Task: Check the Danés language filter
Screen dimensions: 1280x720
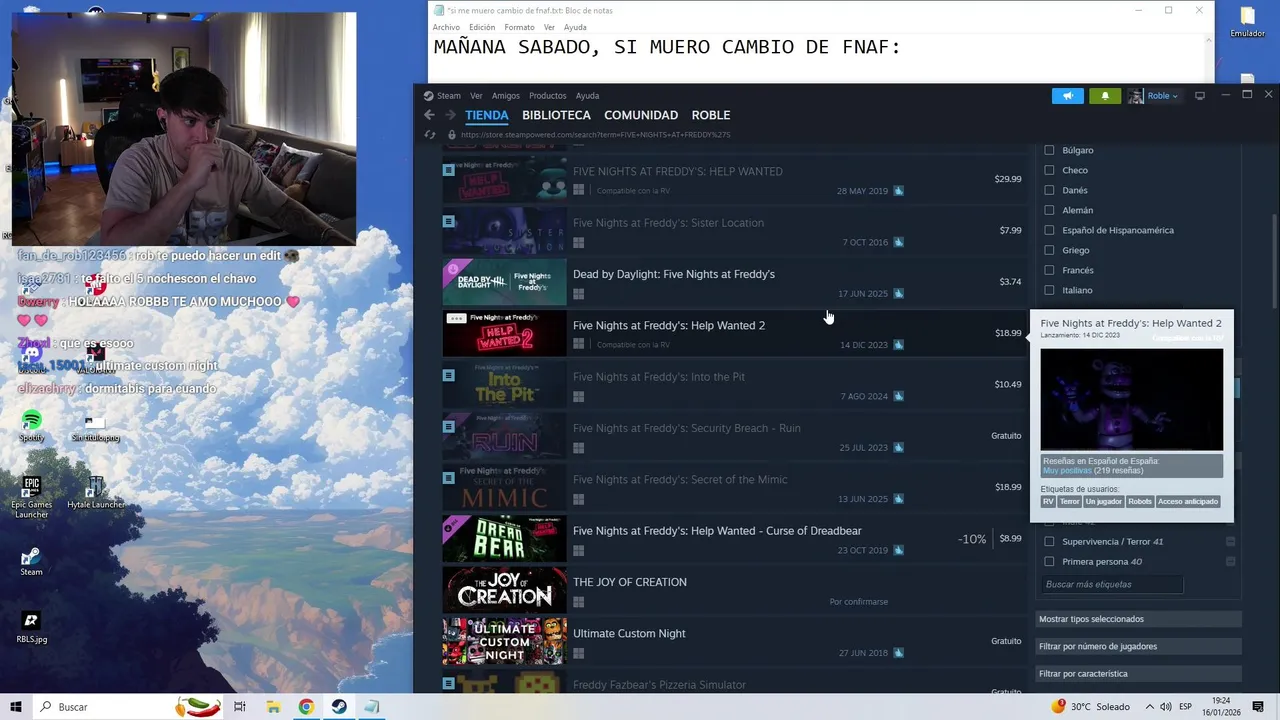Action: point(1049,190)
